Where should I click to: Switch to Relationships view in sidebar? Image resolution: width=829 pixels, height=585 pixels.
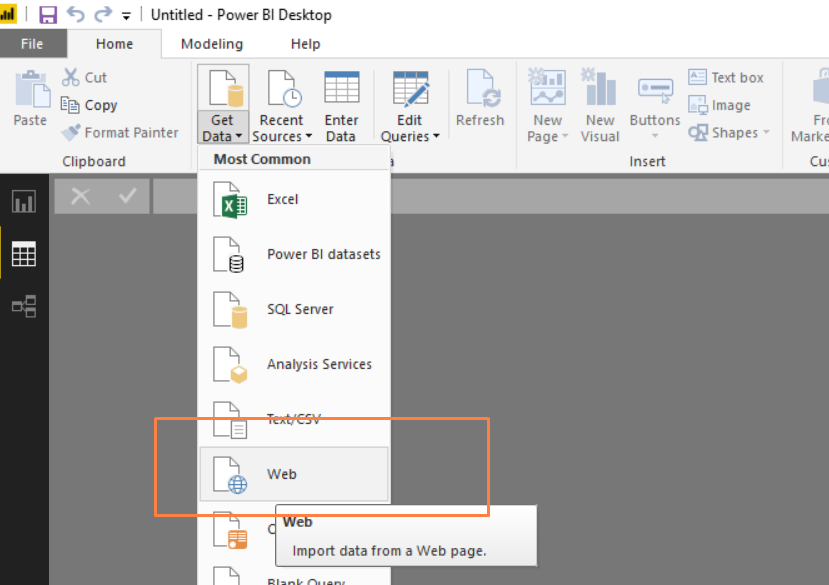coord(24,306)
